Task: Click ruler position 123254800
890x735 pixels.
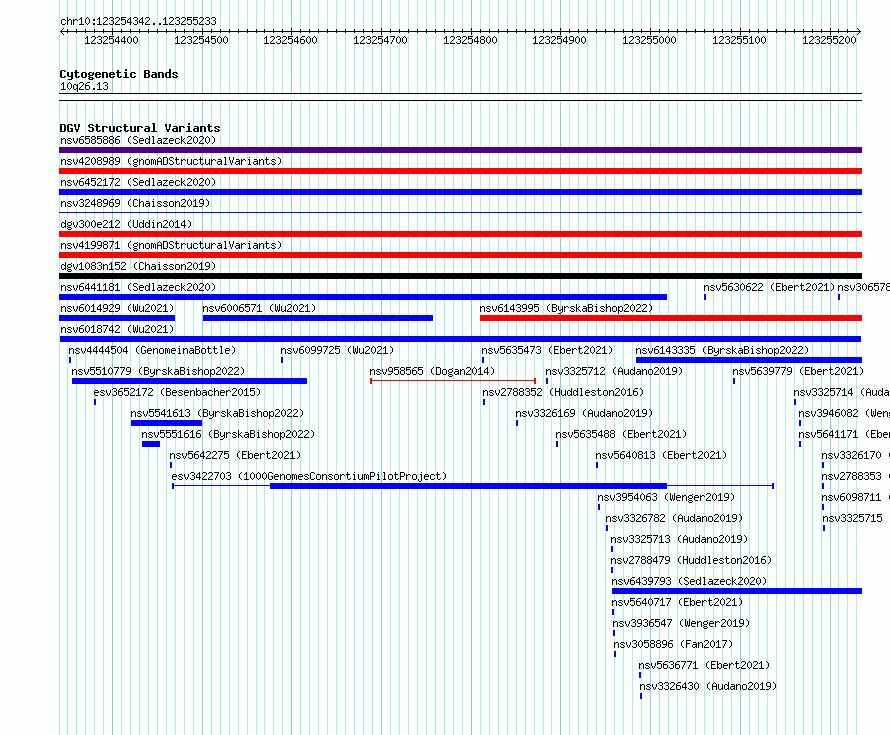Action: [470, 40]
